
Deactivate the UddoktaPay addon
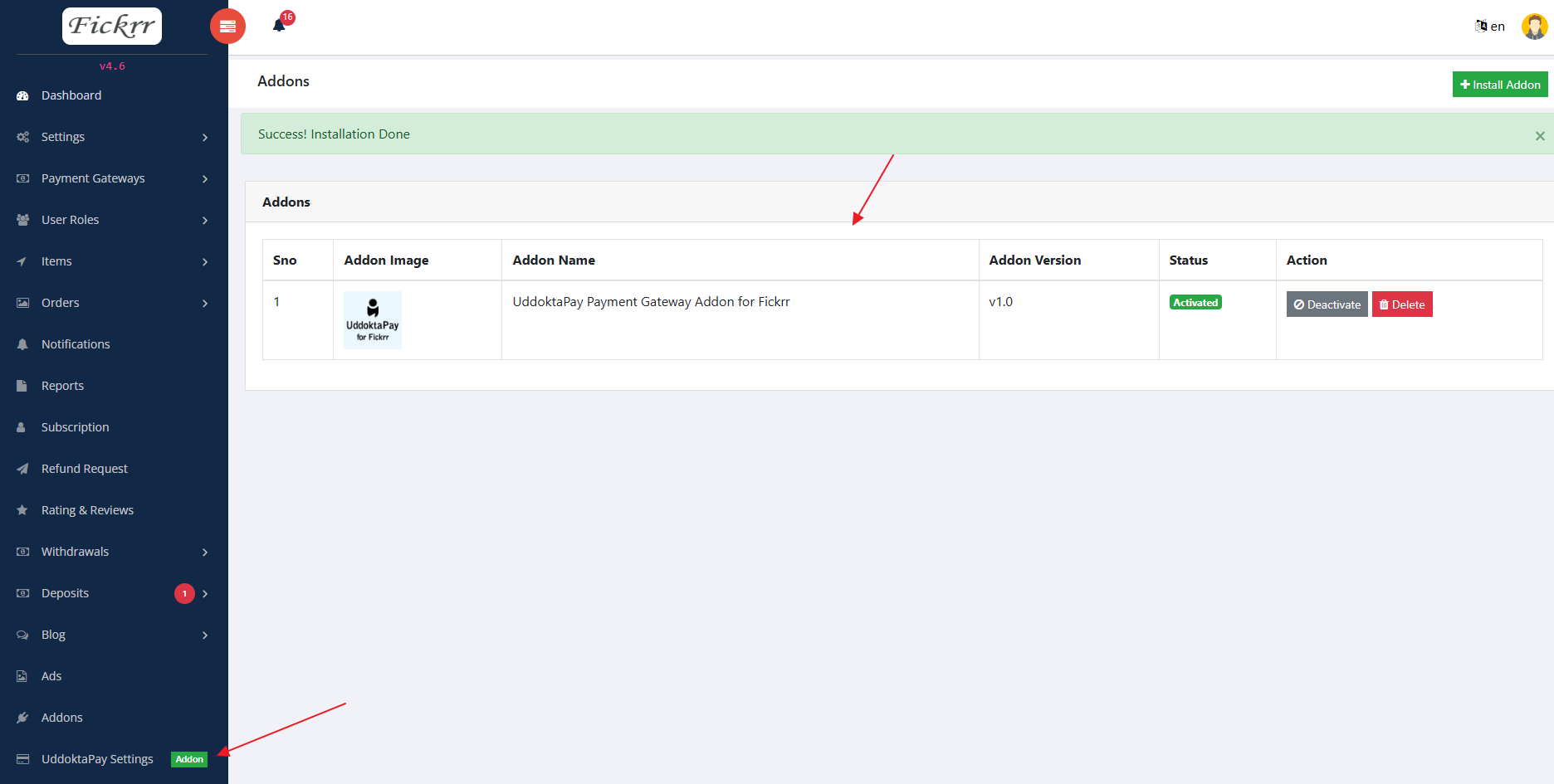pyautogui.click(x=1327, y=304)
